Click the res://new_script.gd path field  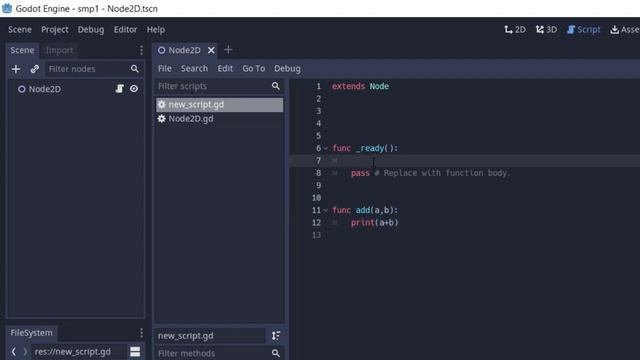point(78,351)
